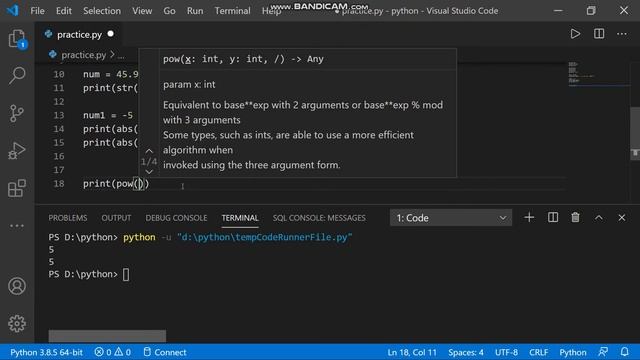Click Ln 18, Col 11 cursor position
Image resolution: width=640 pixels, height=360 pixels.
click(x=412, y=352)
